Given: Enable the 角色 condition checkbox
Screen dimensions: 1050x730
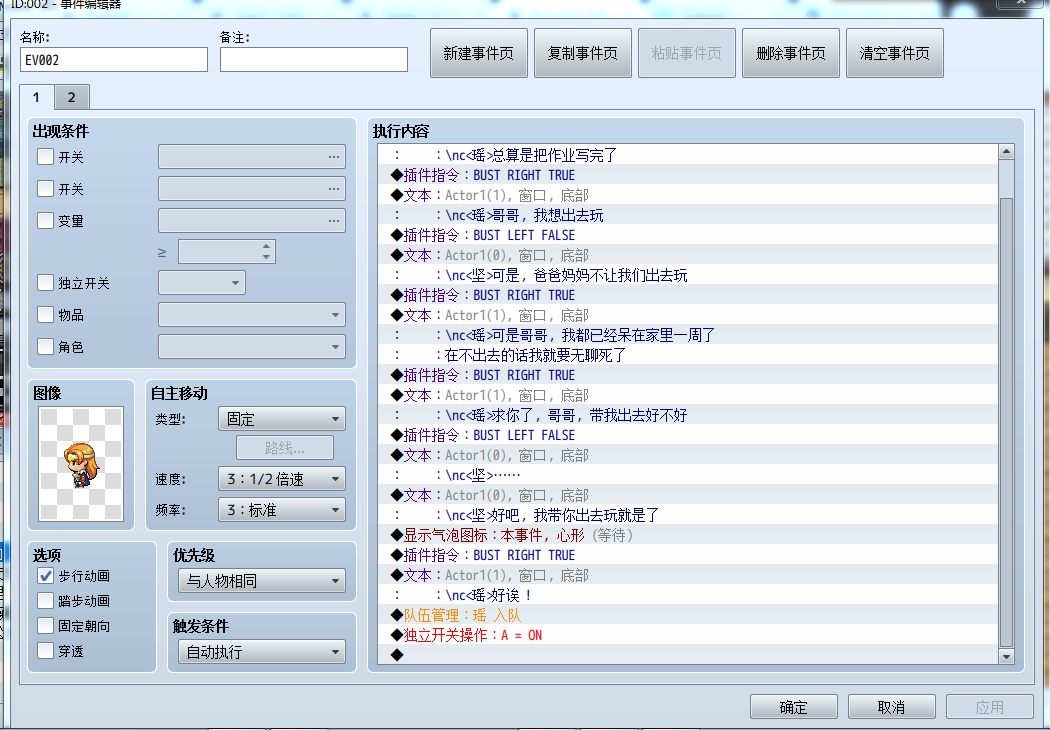Looking at the screenshot, I should pos(46,347).
